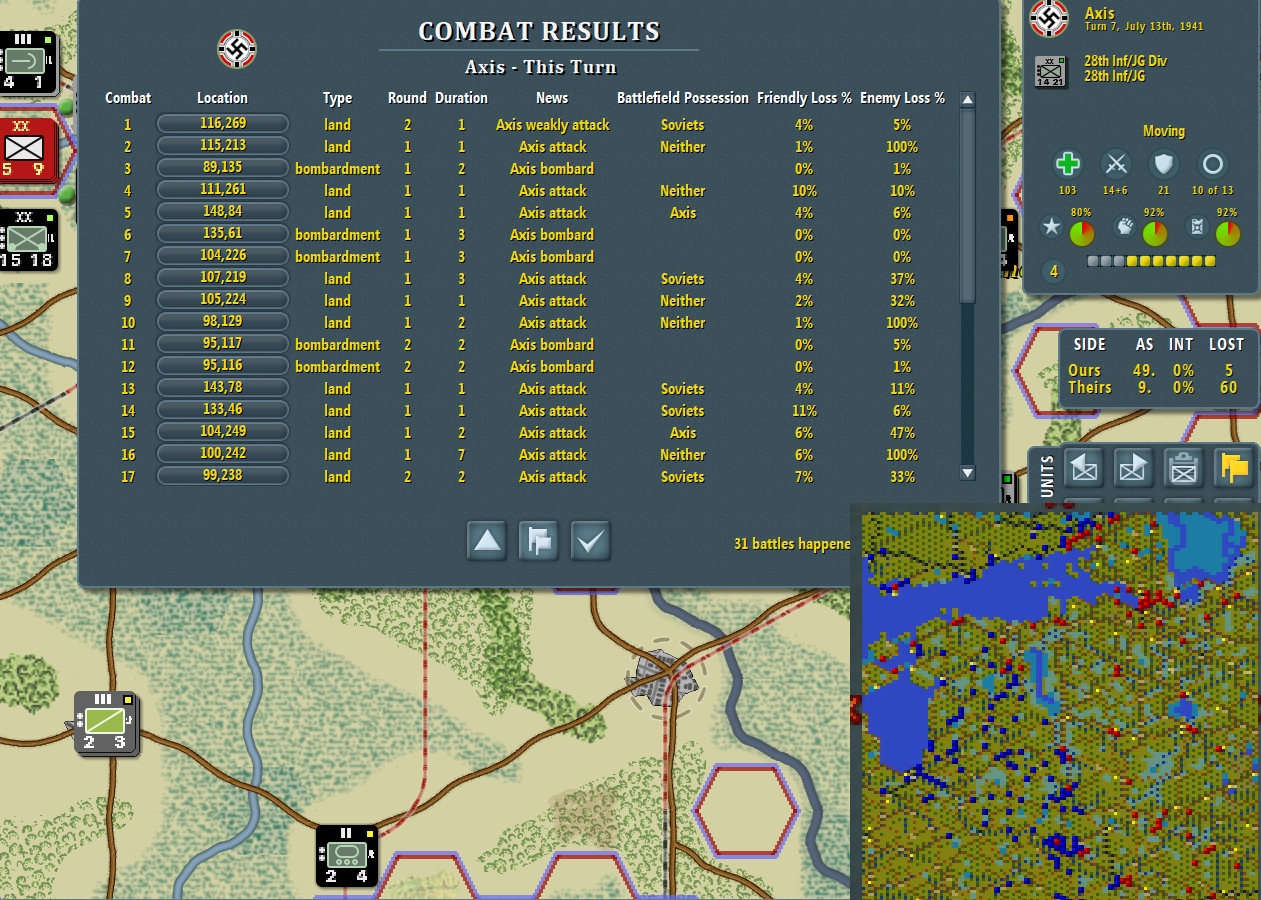Select the unit counter 4-1 on the map
1261x900 pixels.
pos(27,63)
